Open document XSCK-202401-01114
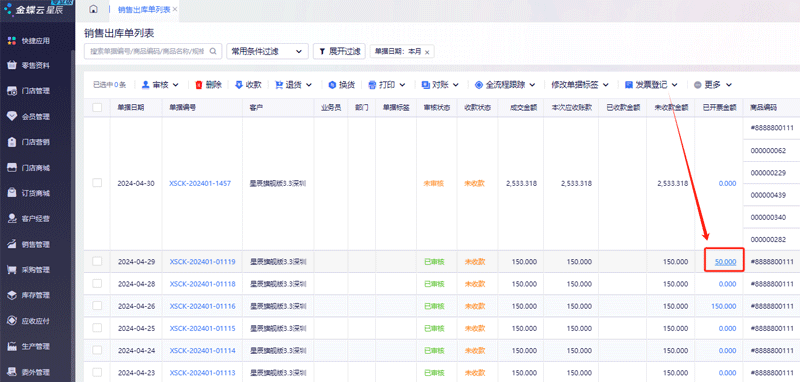Viewport: 800px width, 382px height. (202, 350)
